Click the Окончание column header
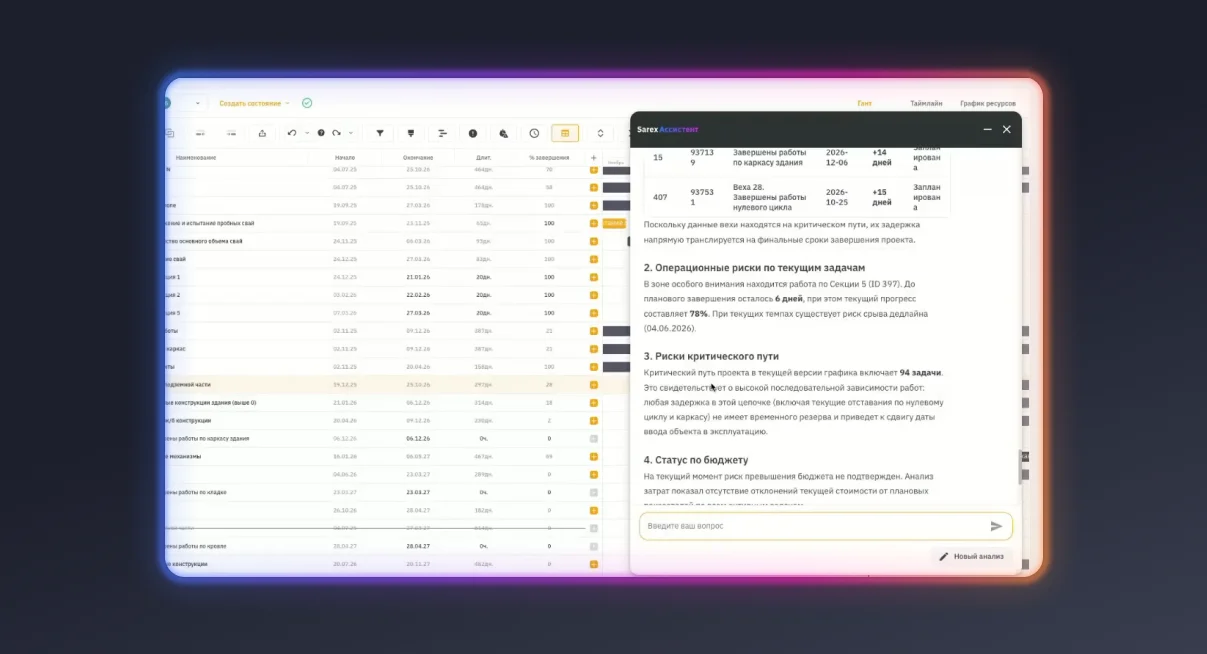 tap(418, 158)
